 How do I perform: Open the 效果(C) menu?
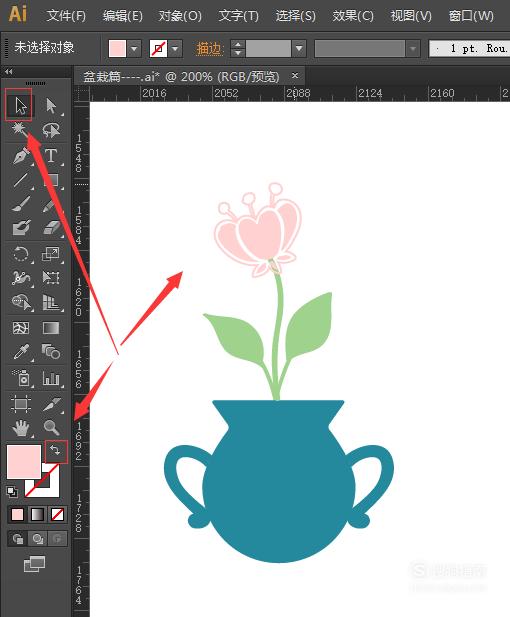(353, 16)
